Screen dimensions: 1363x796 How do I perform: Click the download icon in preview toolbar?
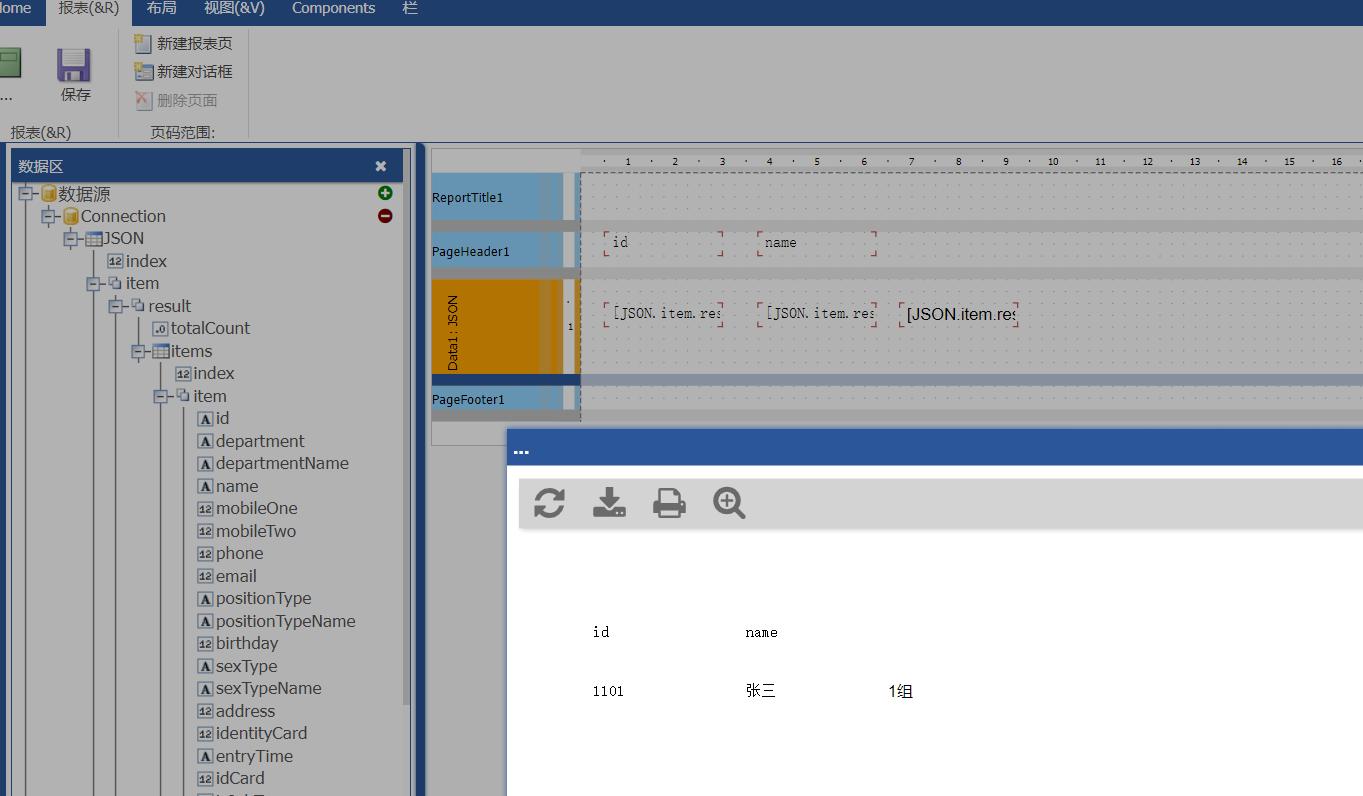(609, 503)
